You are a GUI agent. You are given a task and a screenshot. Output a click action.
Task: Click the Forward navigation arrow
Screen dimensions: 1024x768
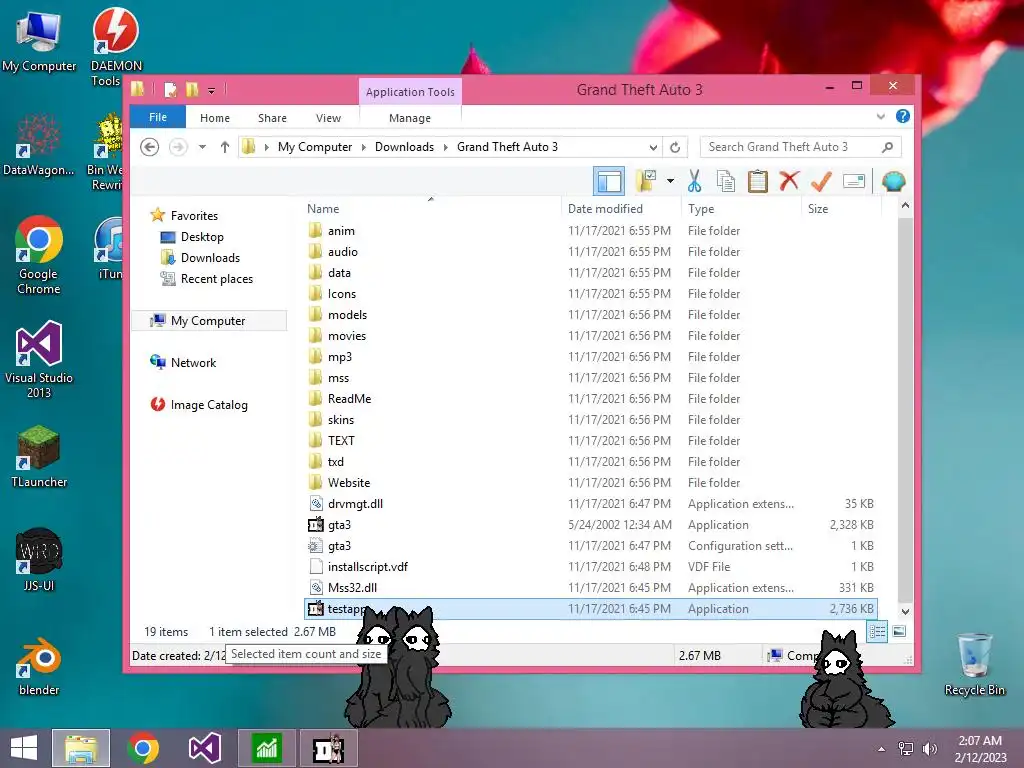pyautogui.click(x=178, y=147)
